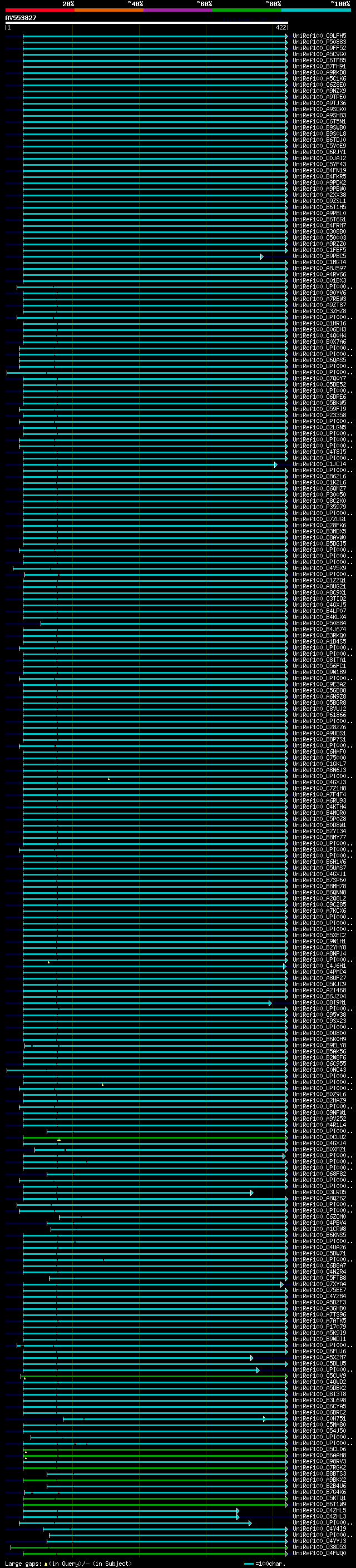Open hit UniRef100_P50883
The width and height of the screenshot is (356, 1568).
coord(319,42)
